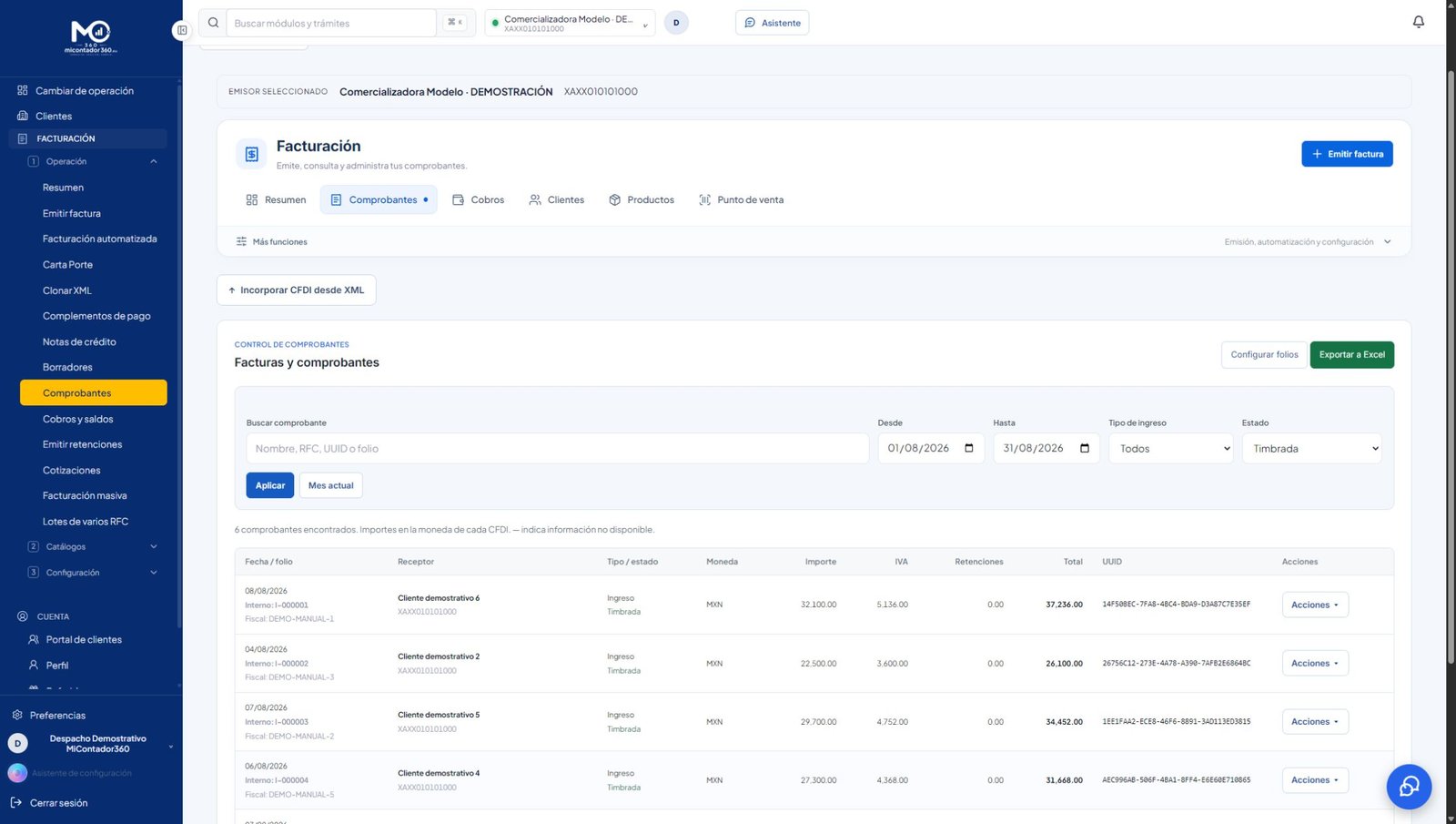1456x824 pixels.
Task: Expand Más funciones panel
Action: [x=814, y=241]
